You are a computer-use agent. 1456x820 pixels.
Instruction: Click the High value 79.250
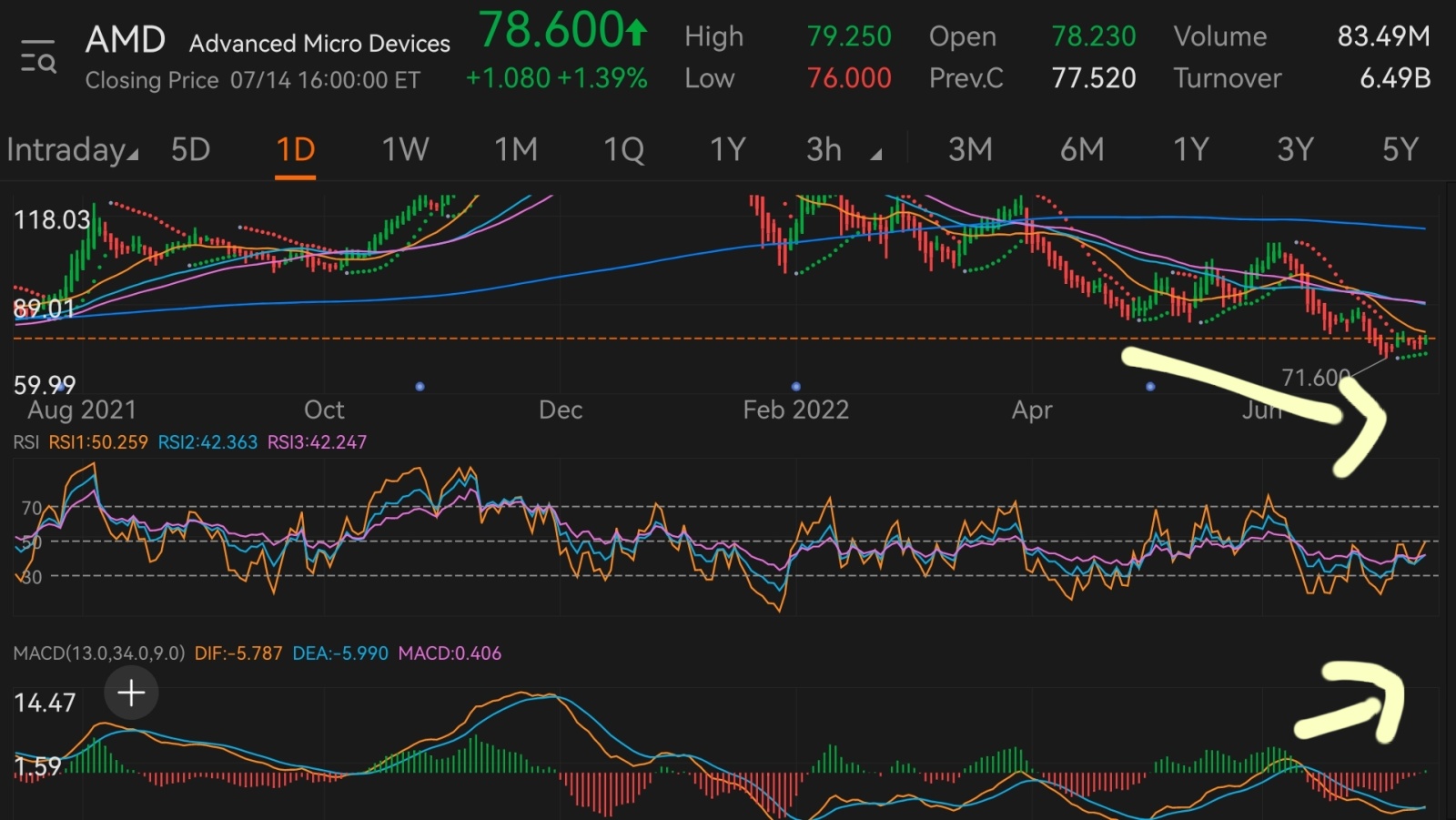tap(849, 36)
